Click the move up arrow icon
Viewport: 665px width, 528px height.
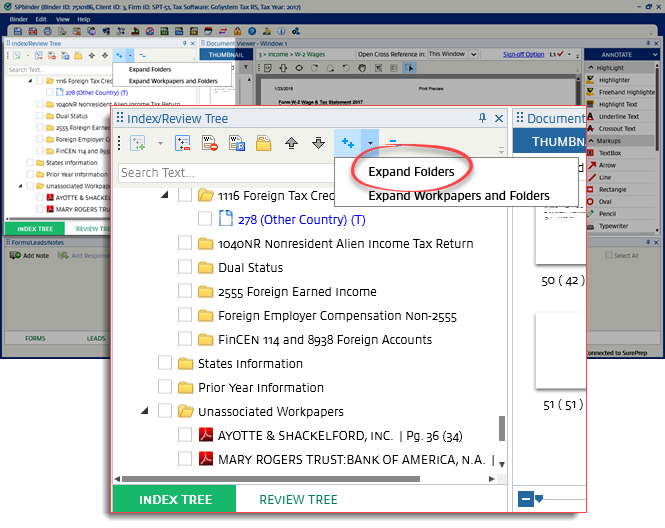[292, 143]
